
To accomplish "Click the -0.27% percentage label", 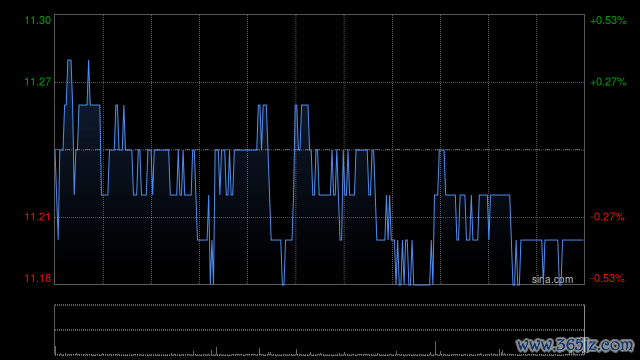I will coord(607,217).
